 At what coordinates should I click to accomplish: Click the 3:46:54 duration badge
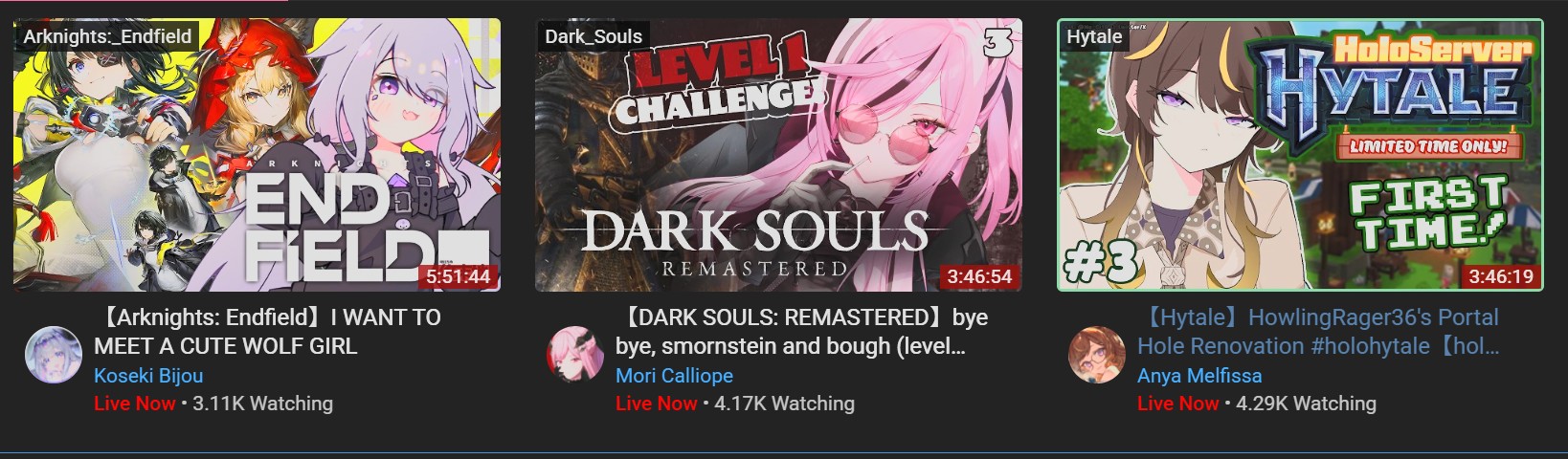(x=979, y=276)
